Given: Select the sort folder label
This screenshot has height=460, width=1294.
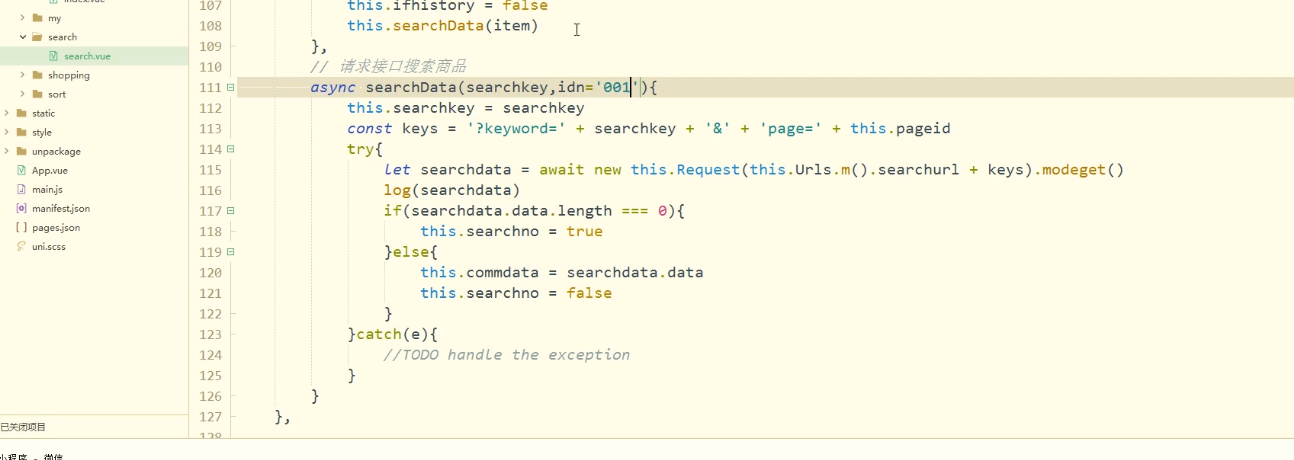Looking at the screenshot, I should 57,94.
